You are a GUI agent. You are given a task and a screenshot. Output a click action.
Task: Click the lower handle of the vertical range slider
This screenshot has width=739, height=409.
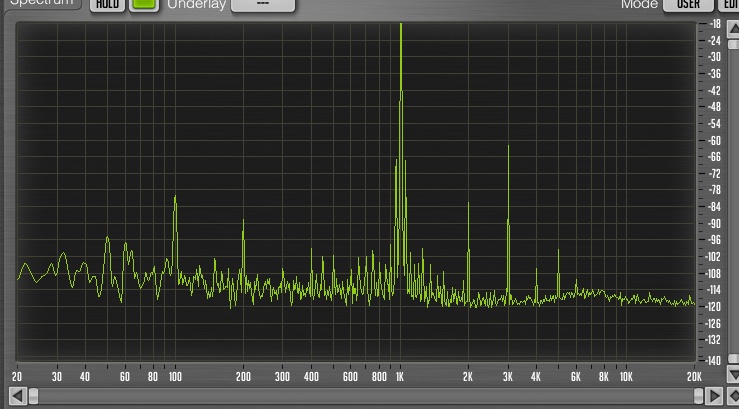pos(733,359)
